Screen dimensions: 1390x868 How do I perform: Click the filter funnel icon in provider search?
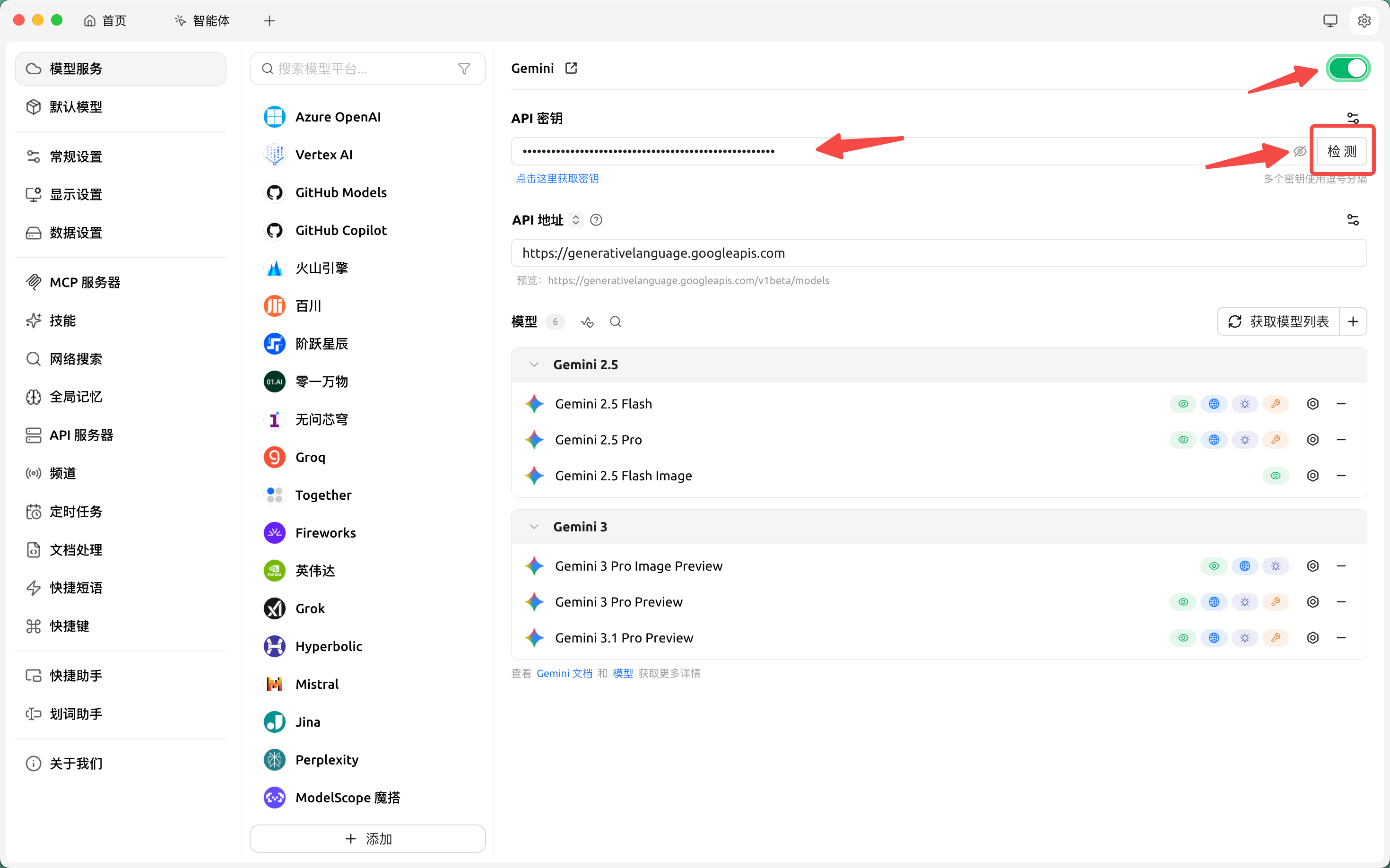click(x=464, y=69)
